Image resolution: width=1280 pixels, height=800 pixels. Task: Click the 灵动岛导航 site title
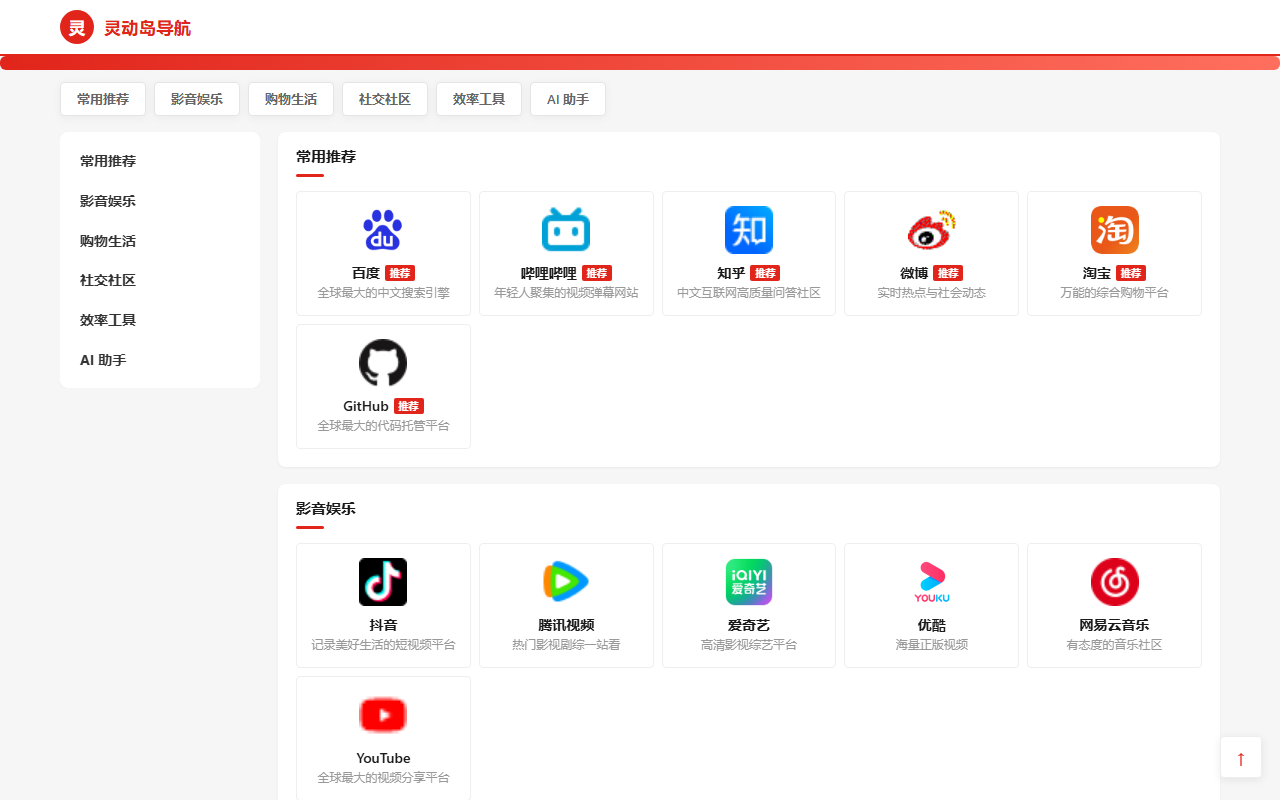(147, 28)
